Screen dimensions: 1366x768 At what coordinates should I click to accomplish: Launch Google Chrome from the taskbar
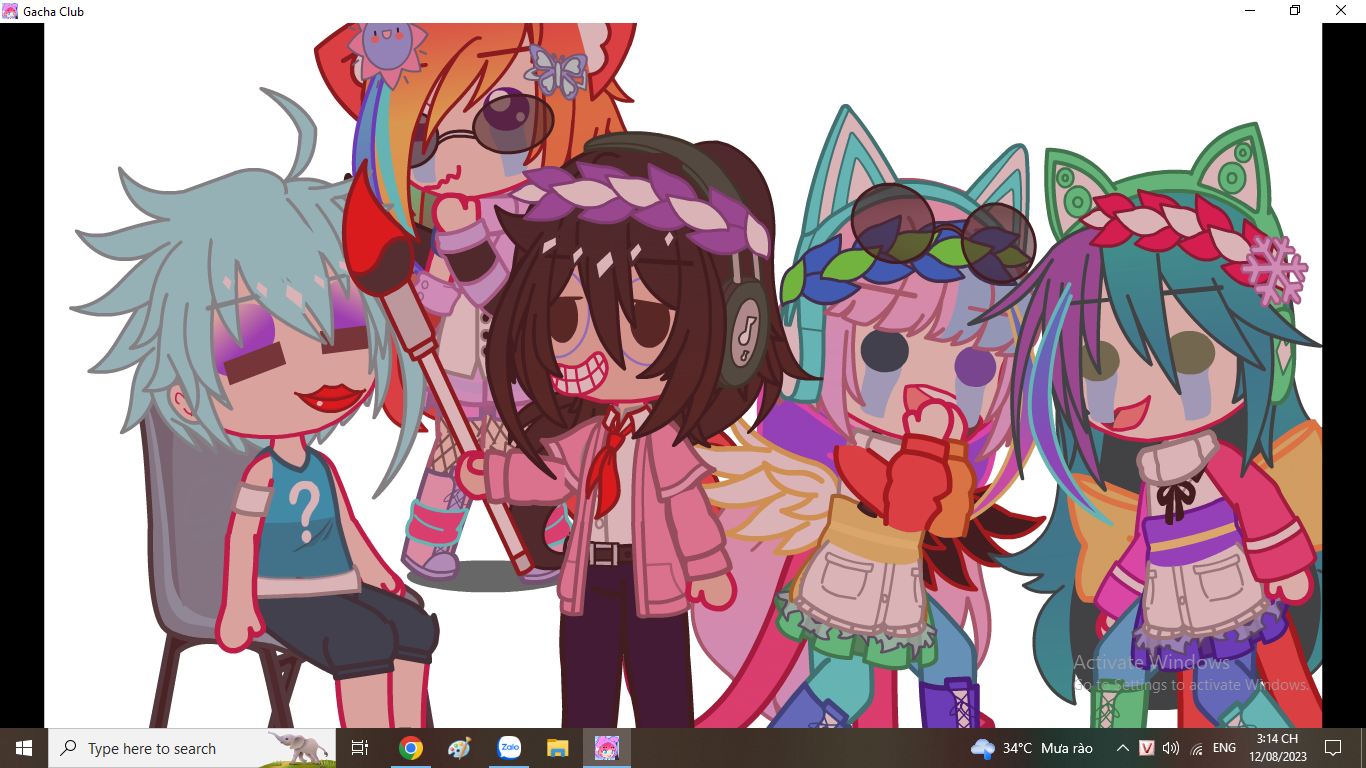pos(410,748)
